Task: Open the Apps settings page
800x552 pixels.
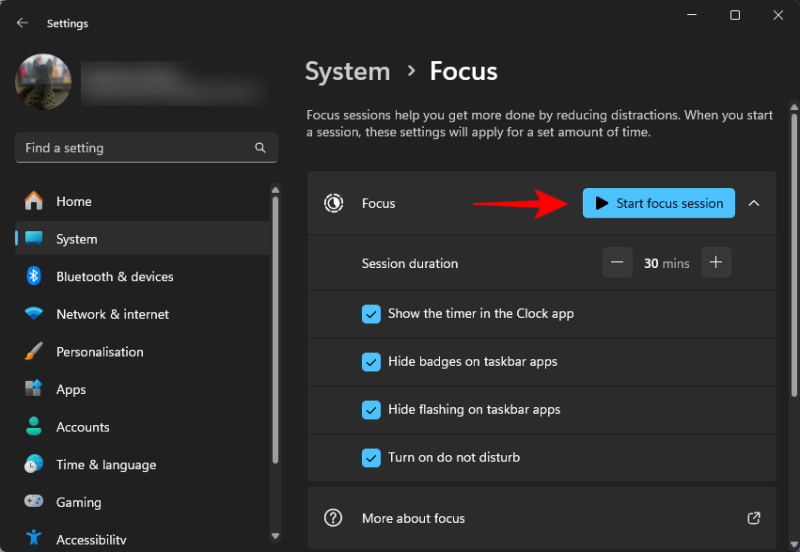Action: coord(143,389)
